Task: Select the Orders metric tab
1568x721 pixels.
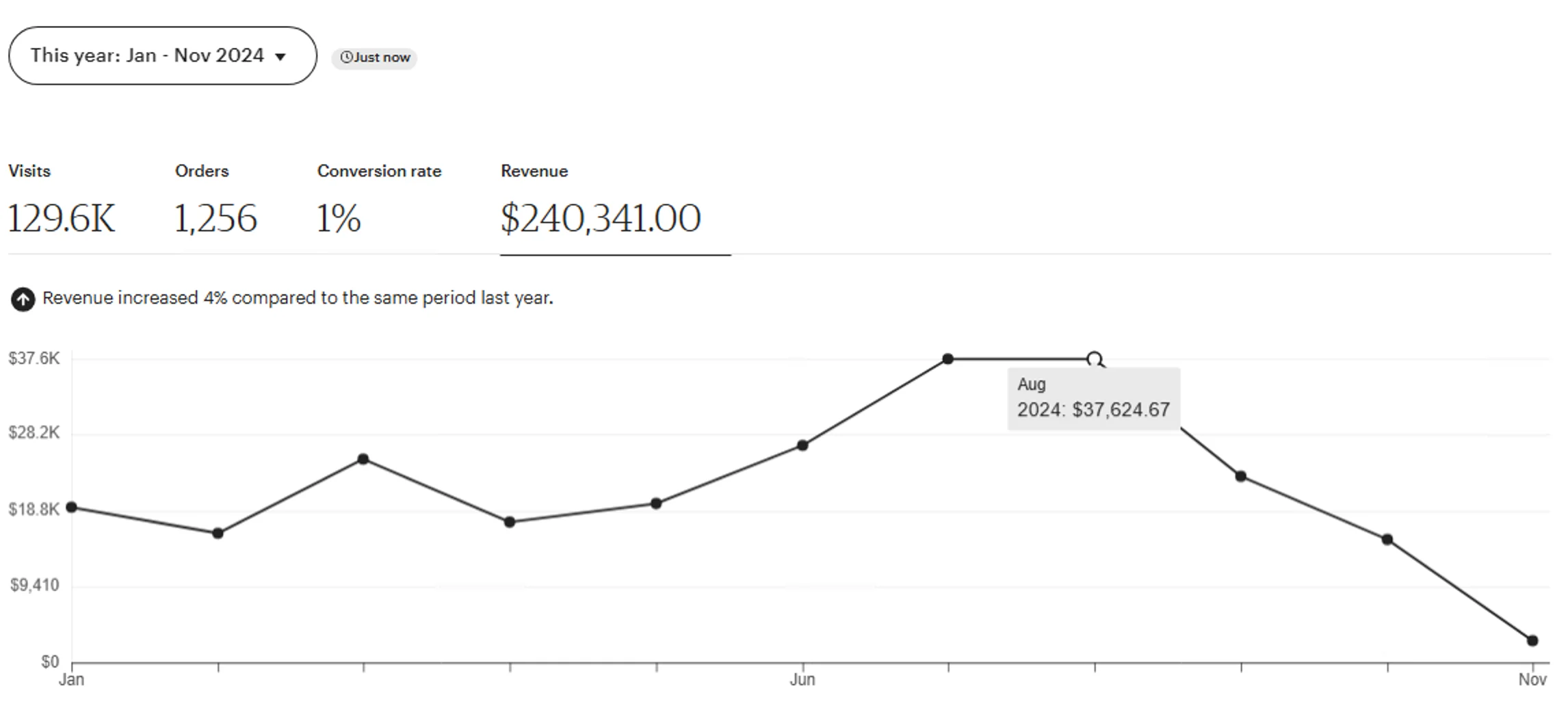Action: click(x=215, y=202)
